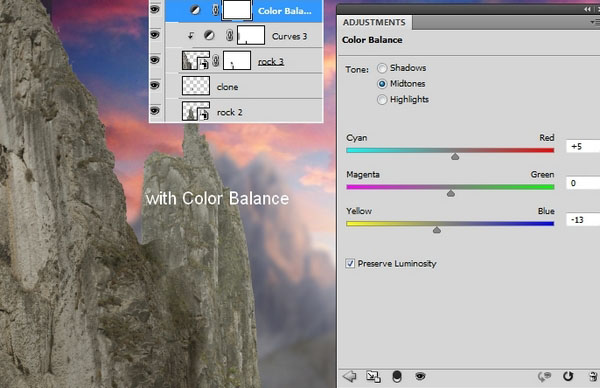Click the Curves 3 adjustment icon
This screenshot has width=600, height=388.
pos(209,36)
